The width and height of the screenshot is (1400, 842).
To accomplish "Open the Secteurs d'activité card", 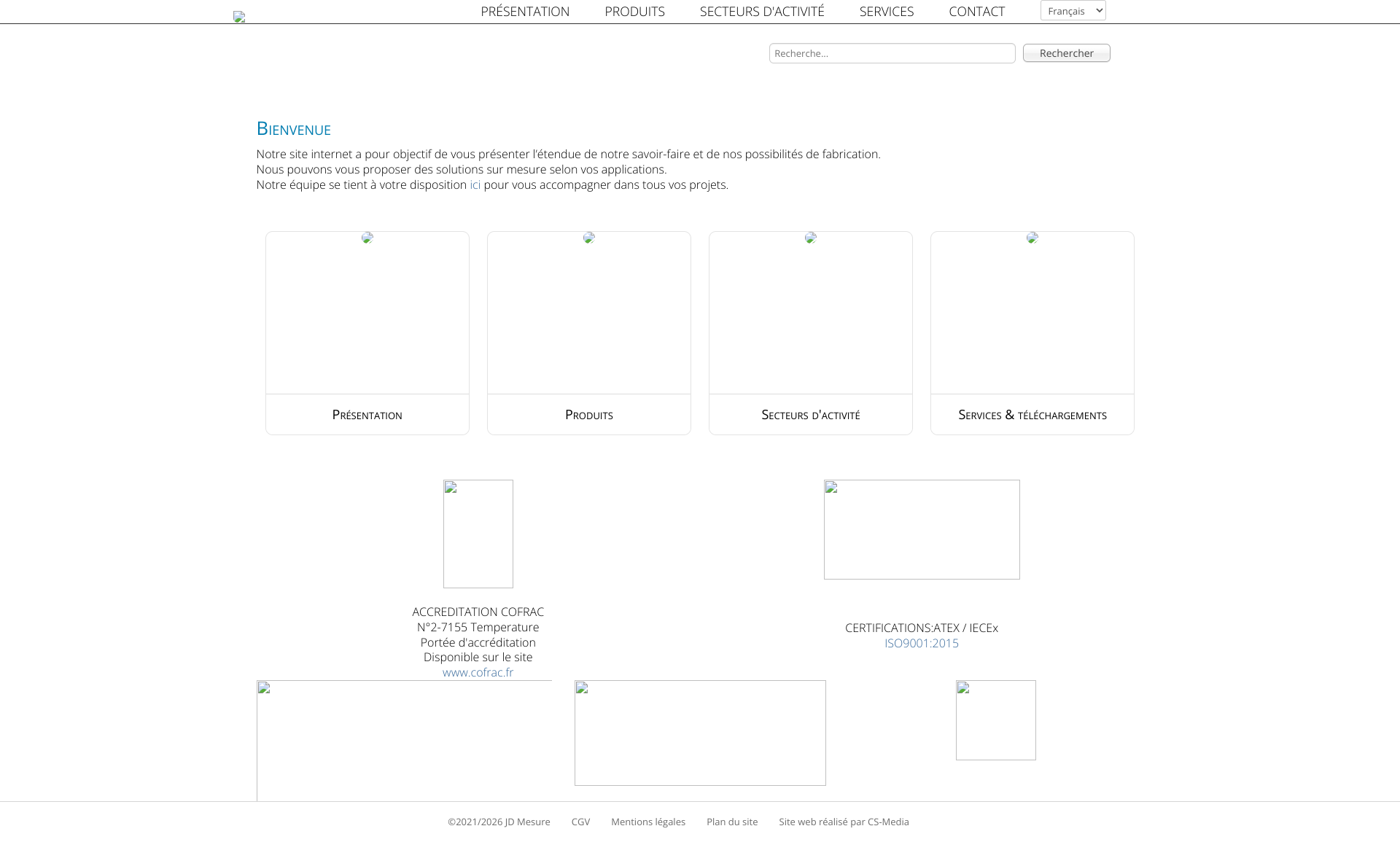I will pyautogui.click(x=811, y=333).
